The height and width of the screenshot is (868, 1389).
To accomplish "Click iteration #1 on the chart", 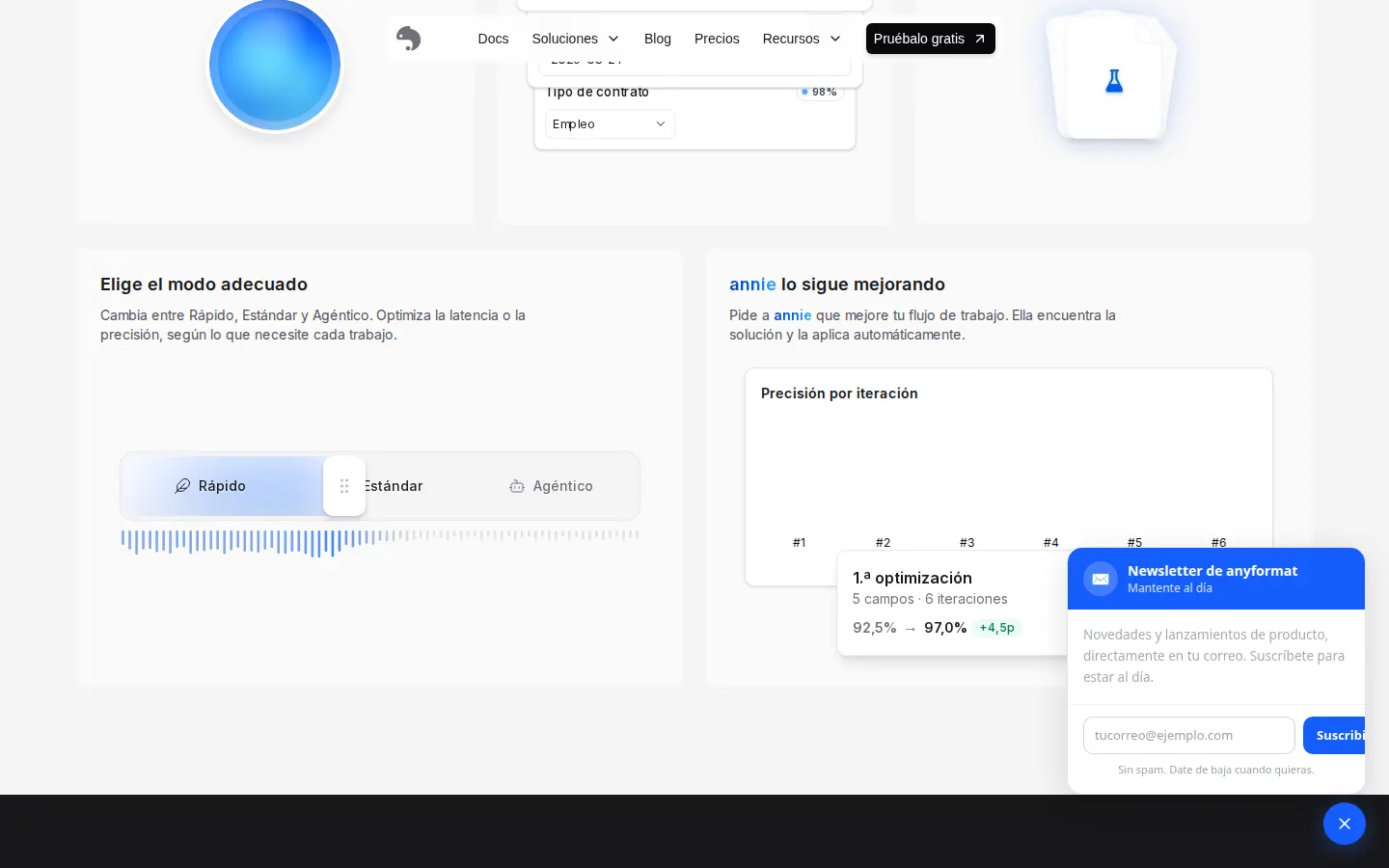I will click(800, 543).
